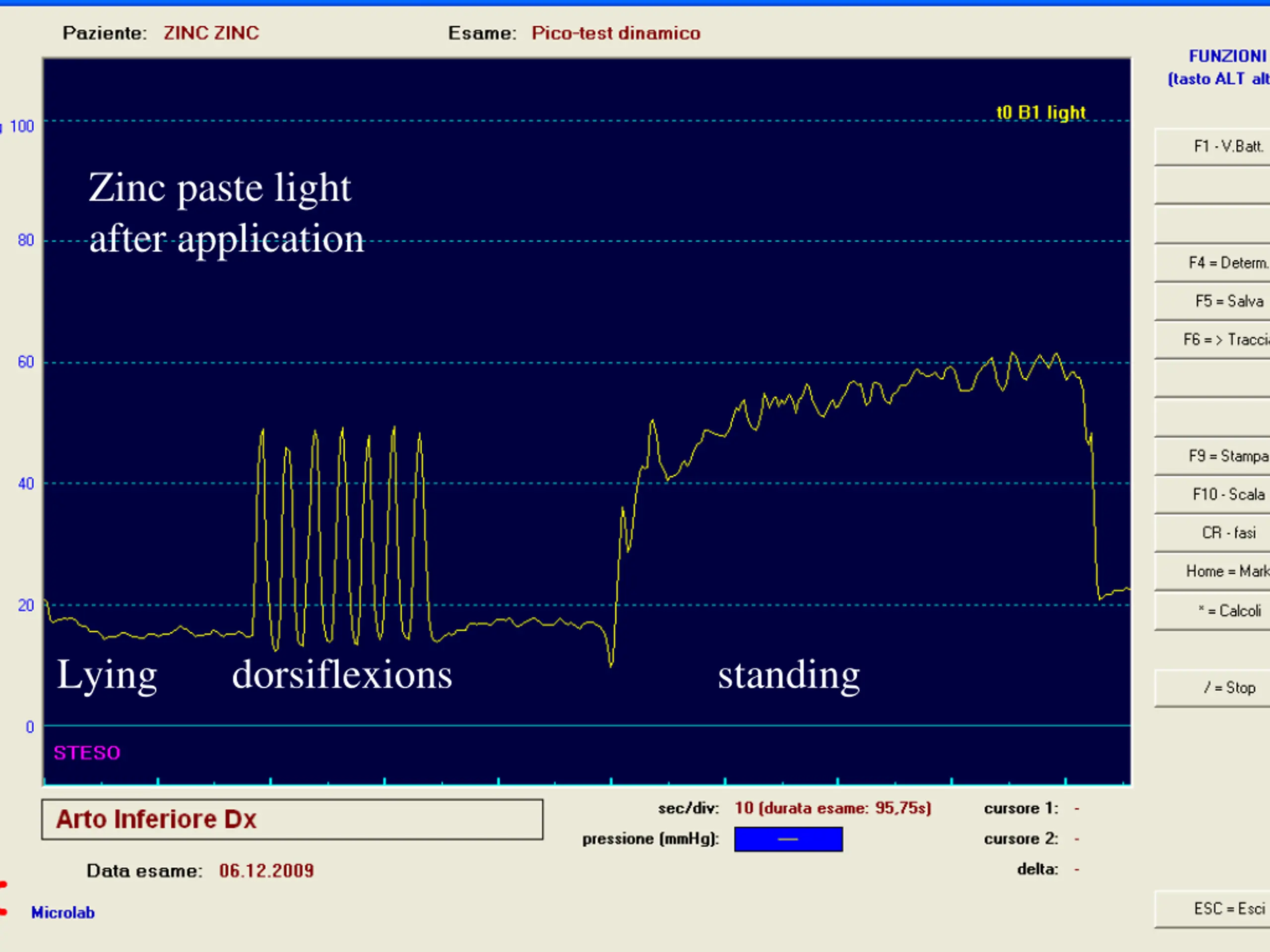The image size is (1270, 952).
Task: Click the 40 axis label
Action: 26,484
